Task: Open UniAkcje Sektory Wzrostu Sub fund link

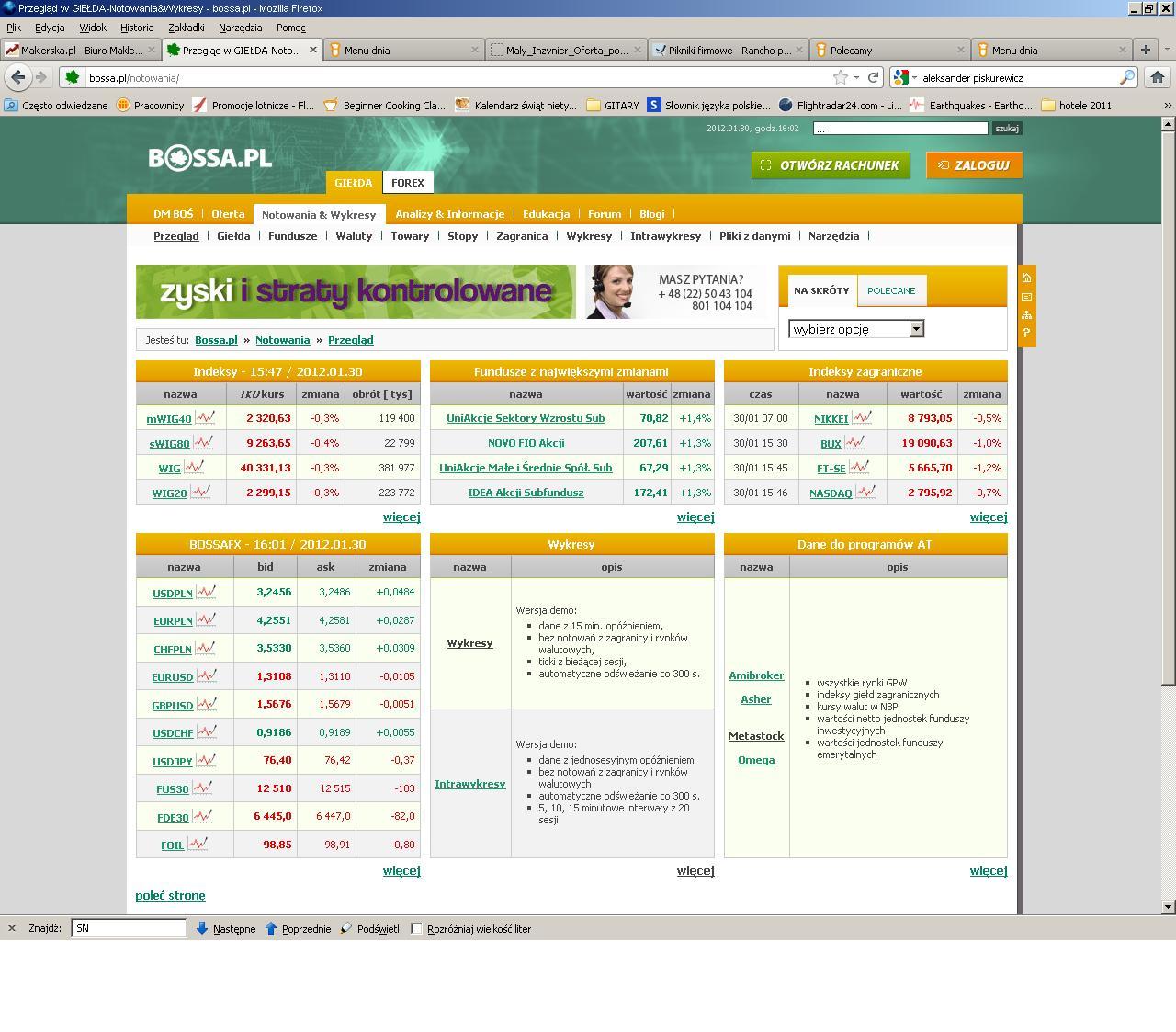Action: click(526, 418)
